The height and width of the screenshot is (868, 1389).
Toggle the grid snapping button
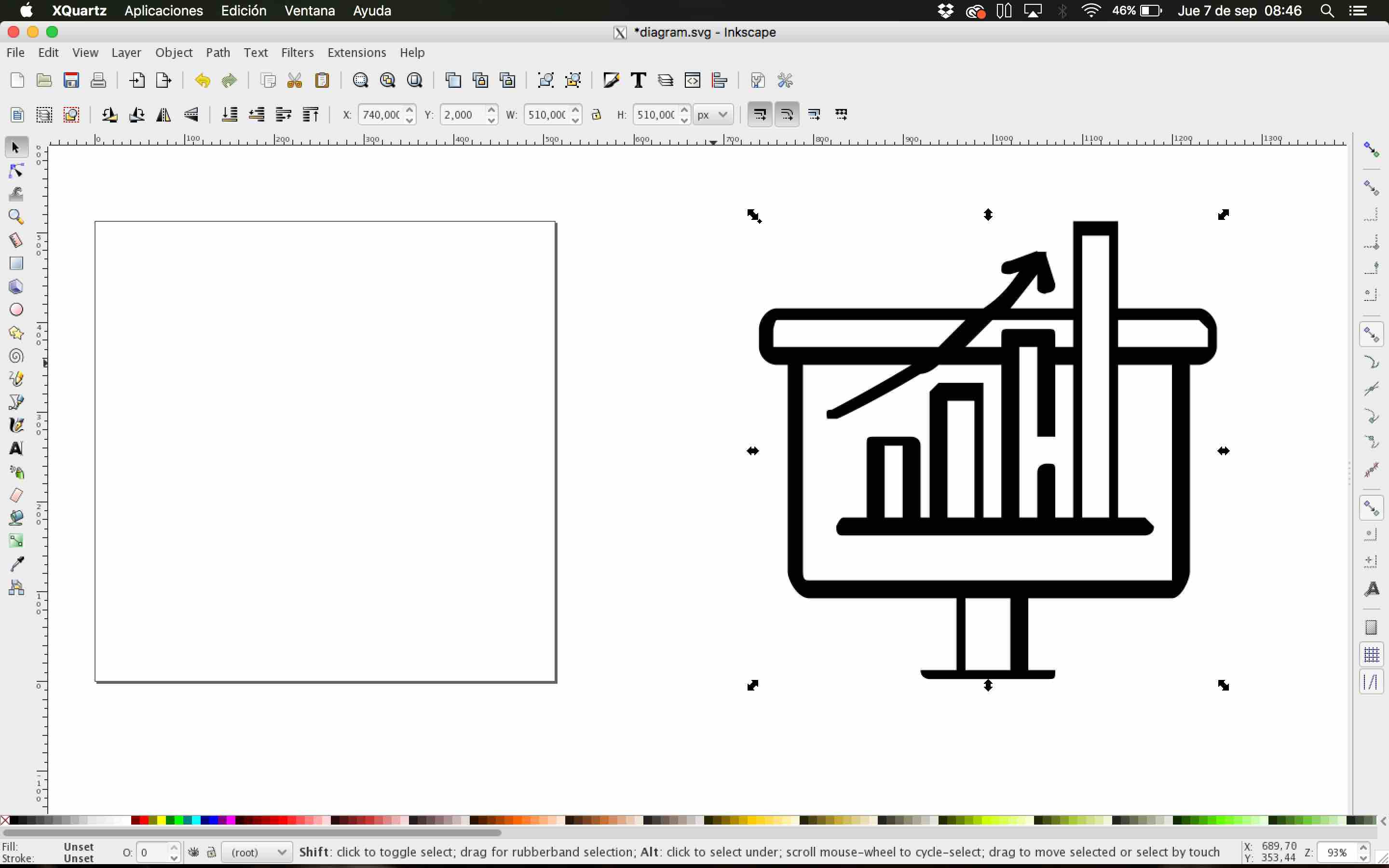(x=1371, y=654)
